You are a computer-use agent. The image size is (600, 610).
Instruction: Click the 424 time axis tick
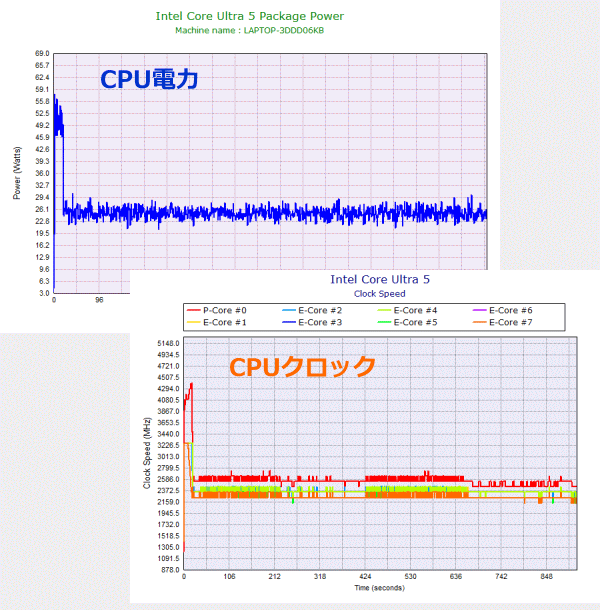365,576
